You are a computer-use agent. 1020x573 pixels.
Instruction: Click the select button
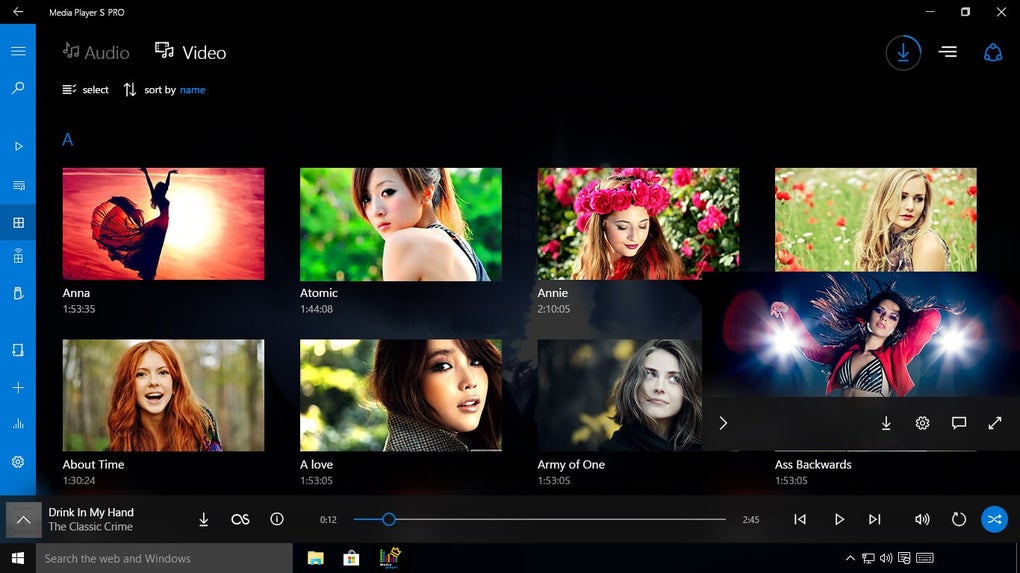(x=85, y=90)
